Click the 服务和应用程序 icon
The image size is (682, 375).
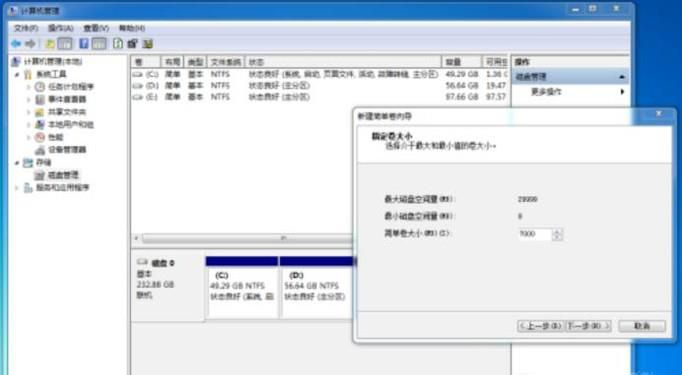click(x=27, y=188)
